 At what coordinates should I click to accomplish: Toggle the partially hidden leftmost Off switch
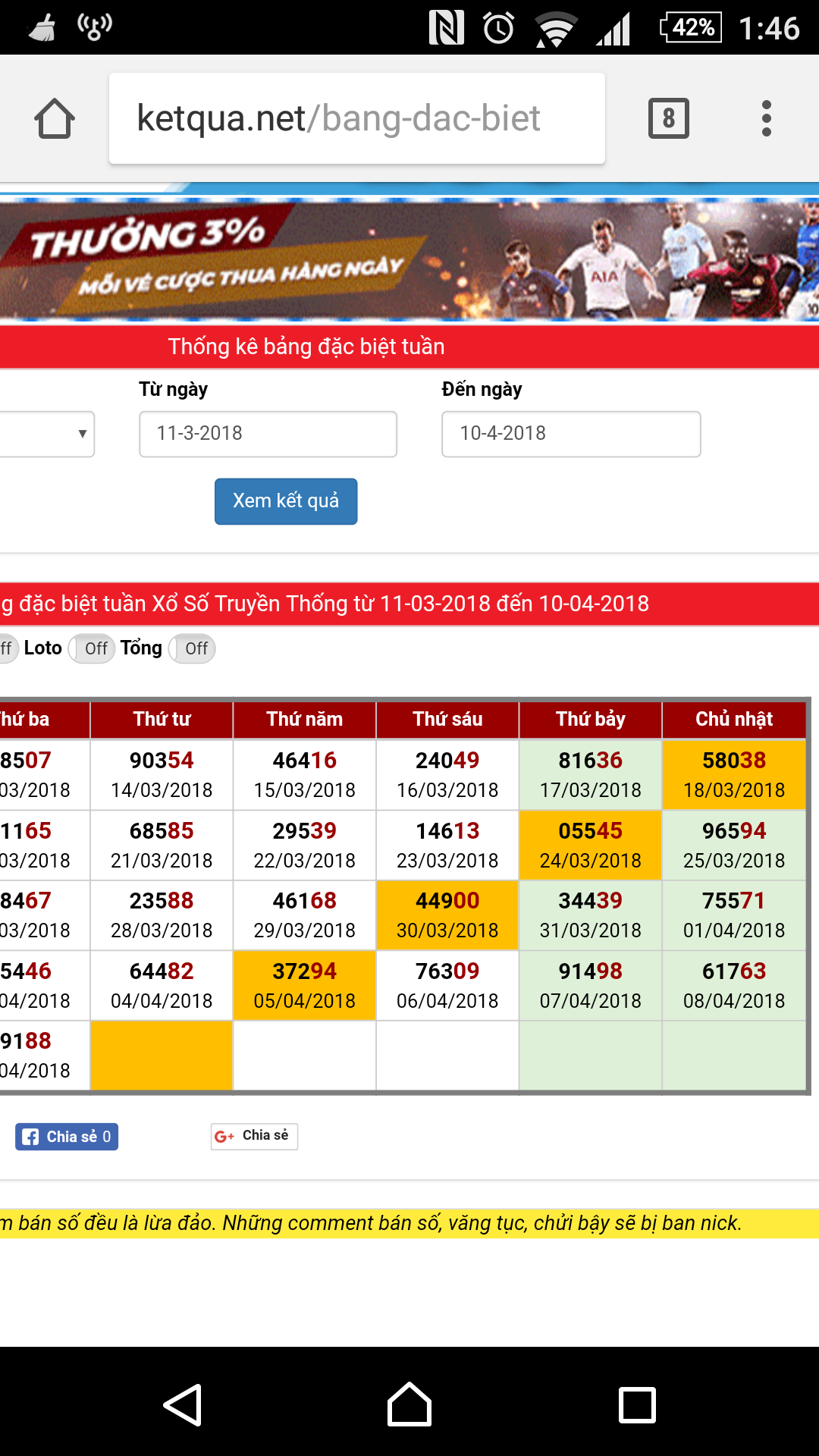pos(8,648)
